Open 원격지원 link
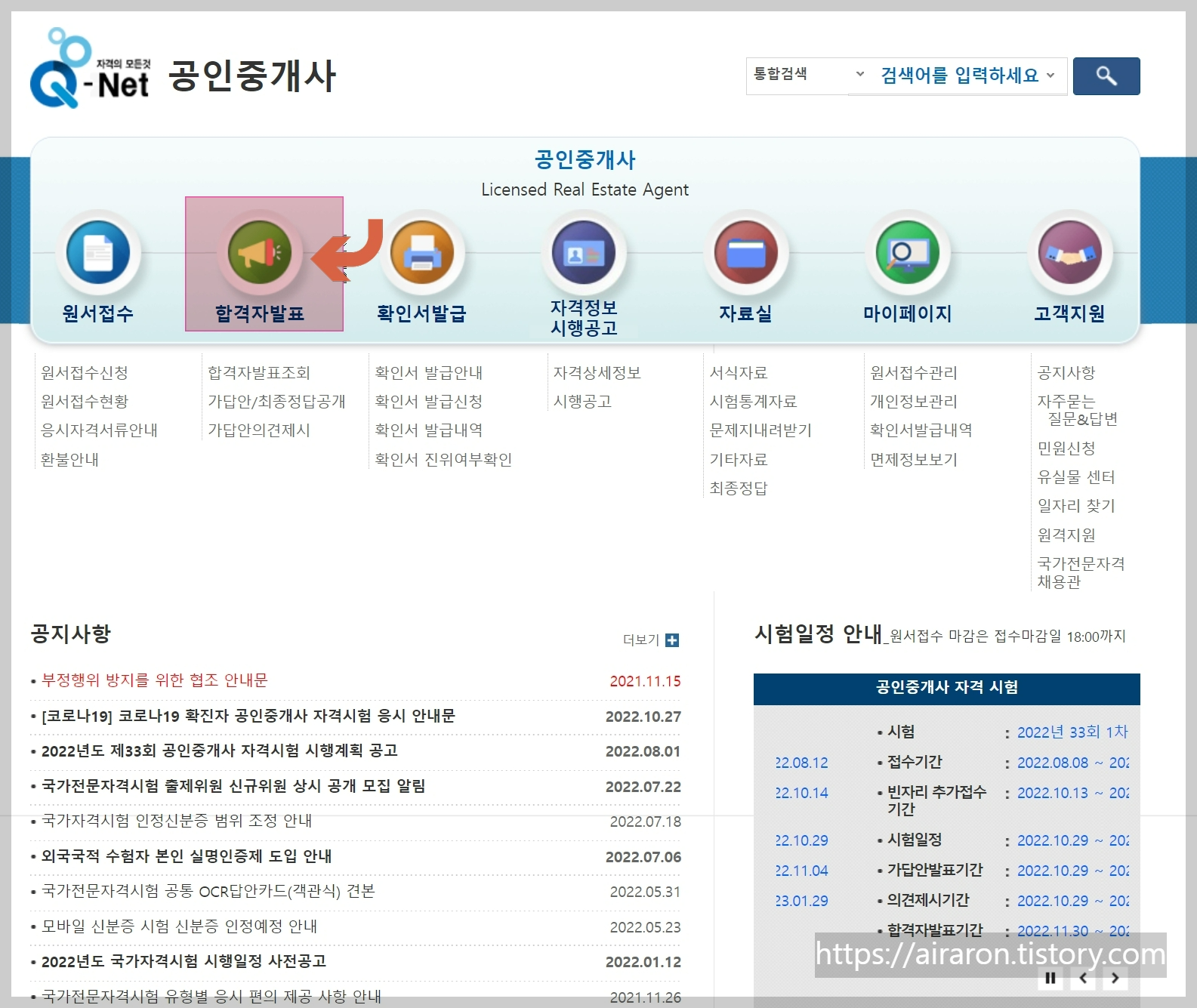The height and width of the screenshot is (1008, 1197). tap(1066, 535)
